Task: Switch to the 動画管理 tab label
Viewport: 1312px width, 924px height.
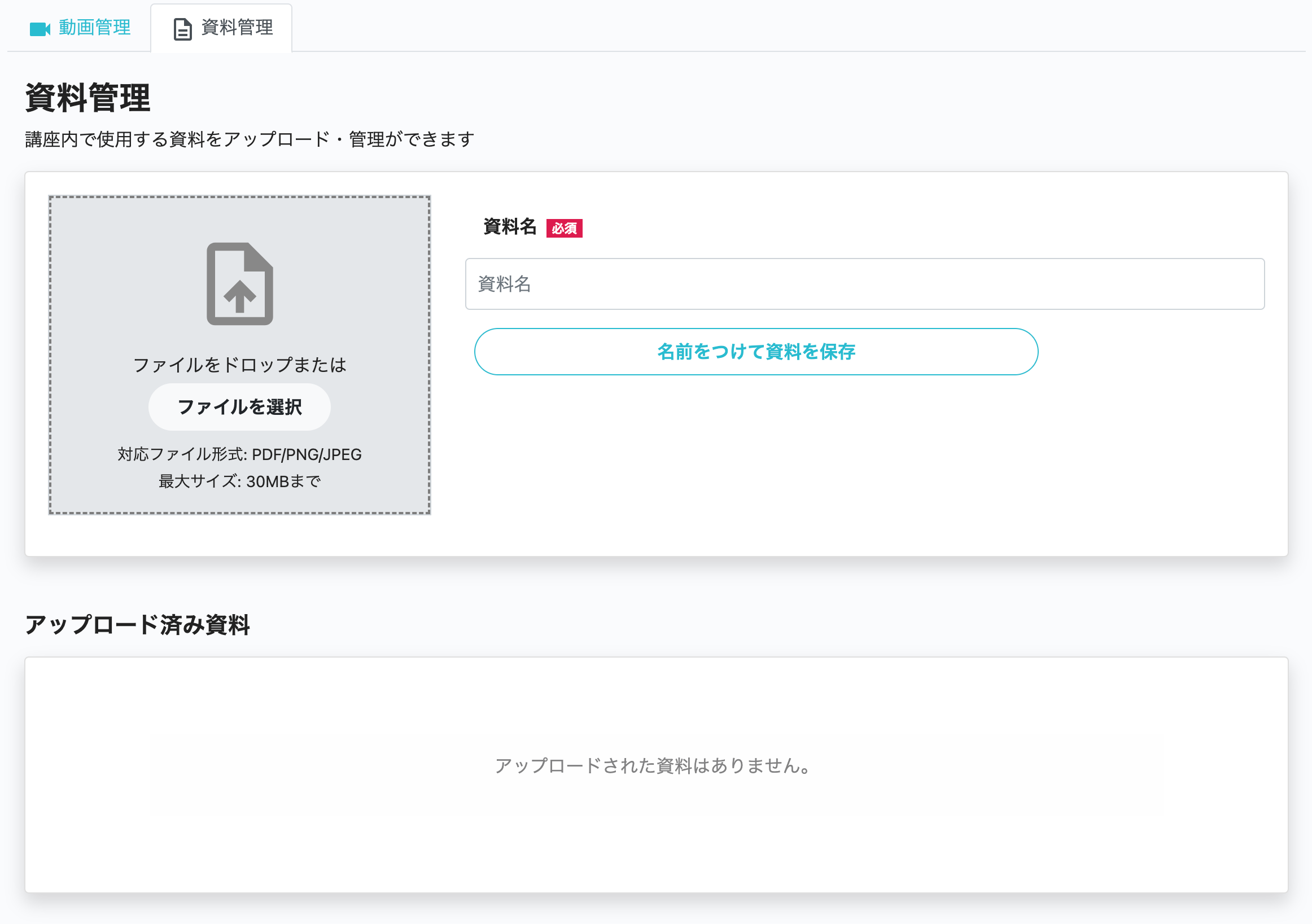Action: point(95,28)
